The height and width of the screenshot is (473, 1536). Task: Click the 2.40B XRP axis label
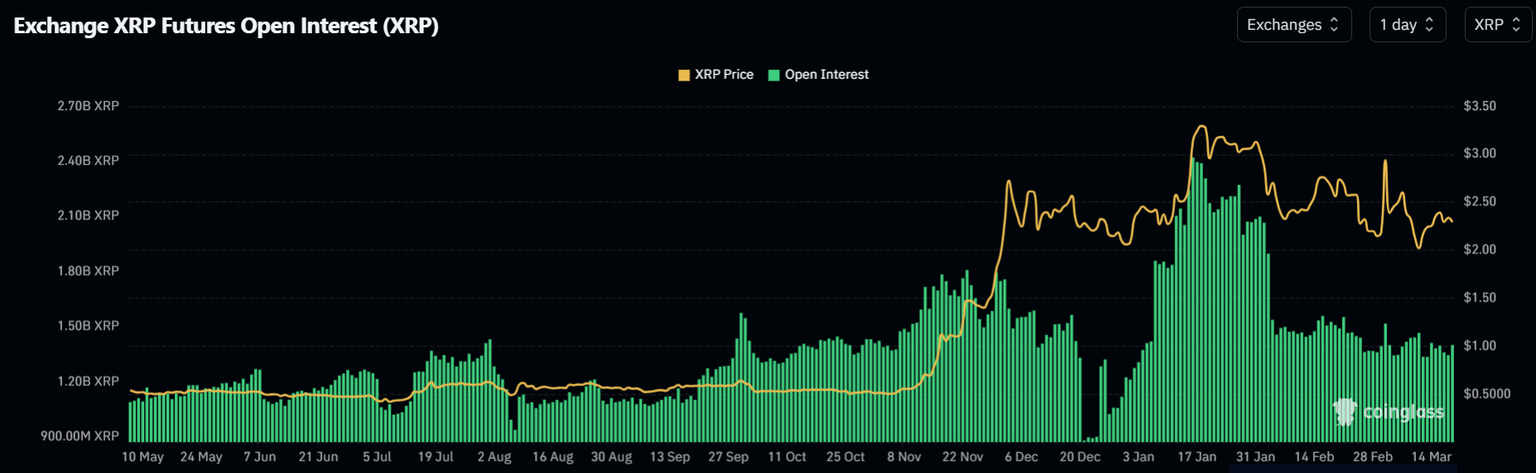click(88, 160)
